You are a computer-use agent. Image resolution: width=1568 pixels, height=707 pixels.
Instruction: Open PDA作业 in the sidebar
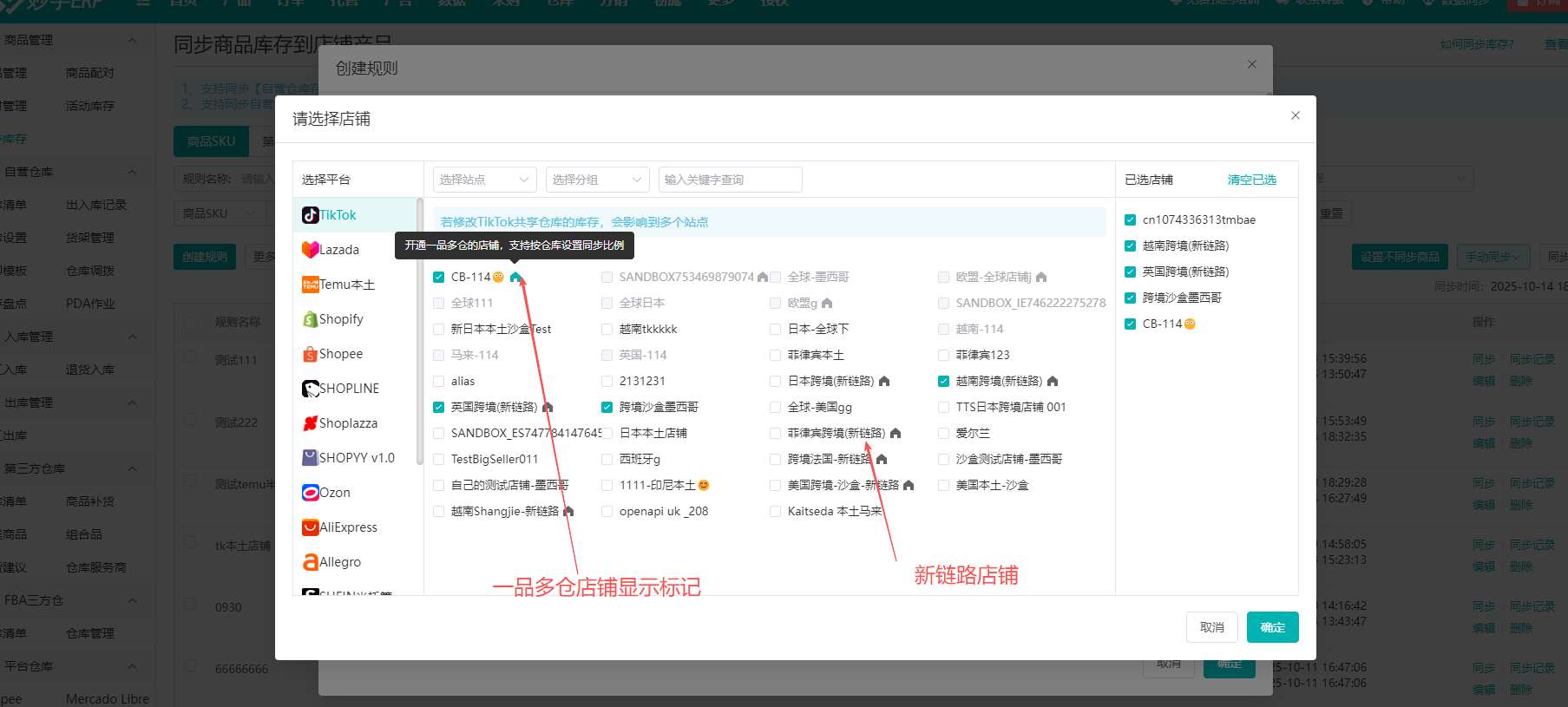tap(90, 304)
